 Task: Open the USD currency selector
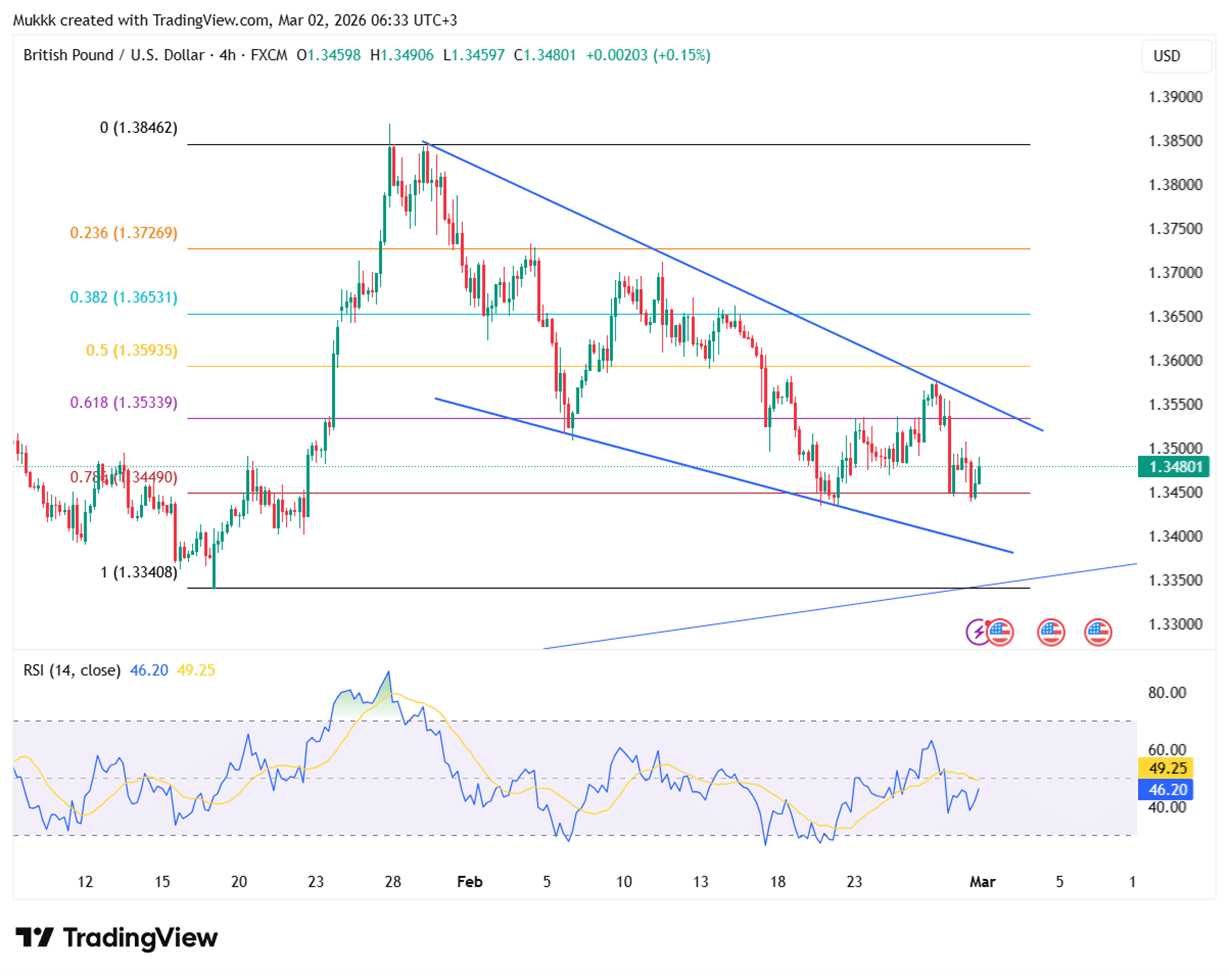[1167, 56]
